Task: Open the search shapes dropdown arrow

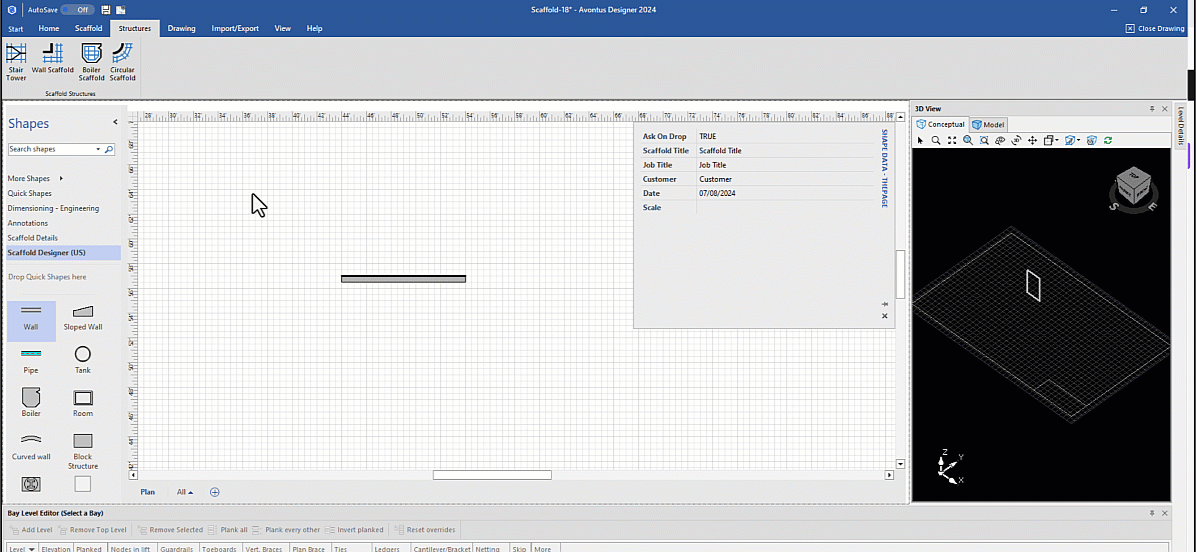Action: point(98,149)
